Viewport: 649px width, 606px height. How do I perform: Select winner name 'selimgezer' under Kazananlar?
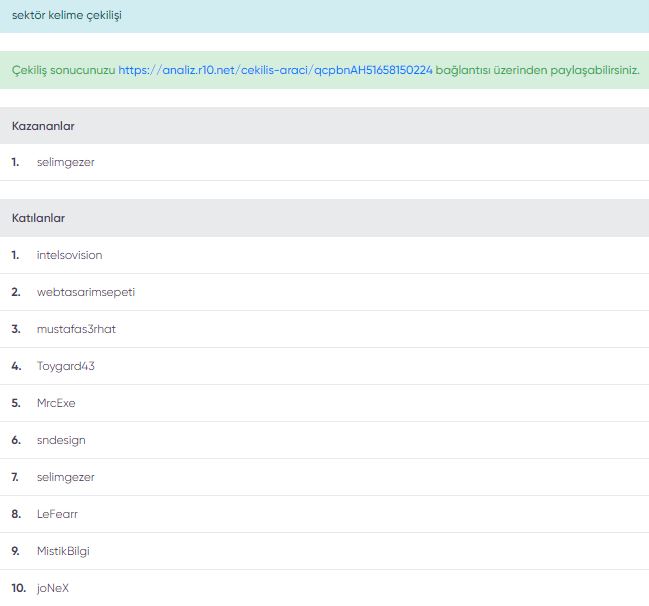pos(65,162)
